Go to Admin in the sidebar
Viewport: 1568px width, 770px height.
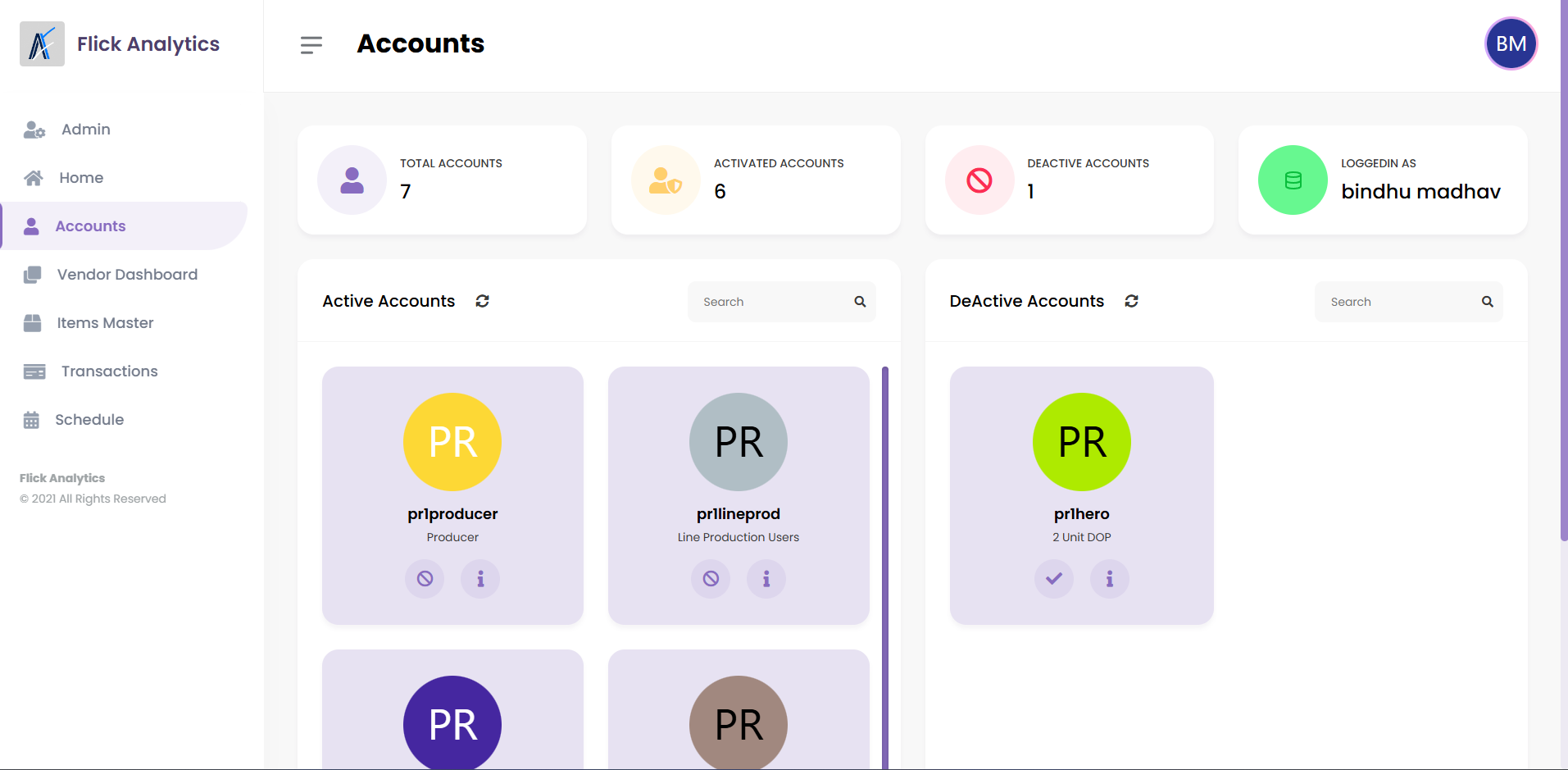85,130
